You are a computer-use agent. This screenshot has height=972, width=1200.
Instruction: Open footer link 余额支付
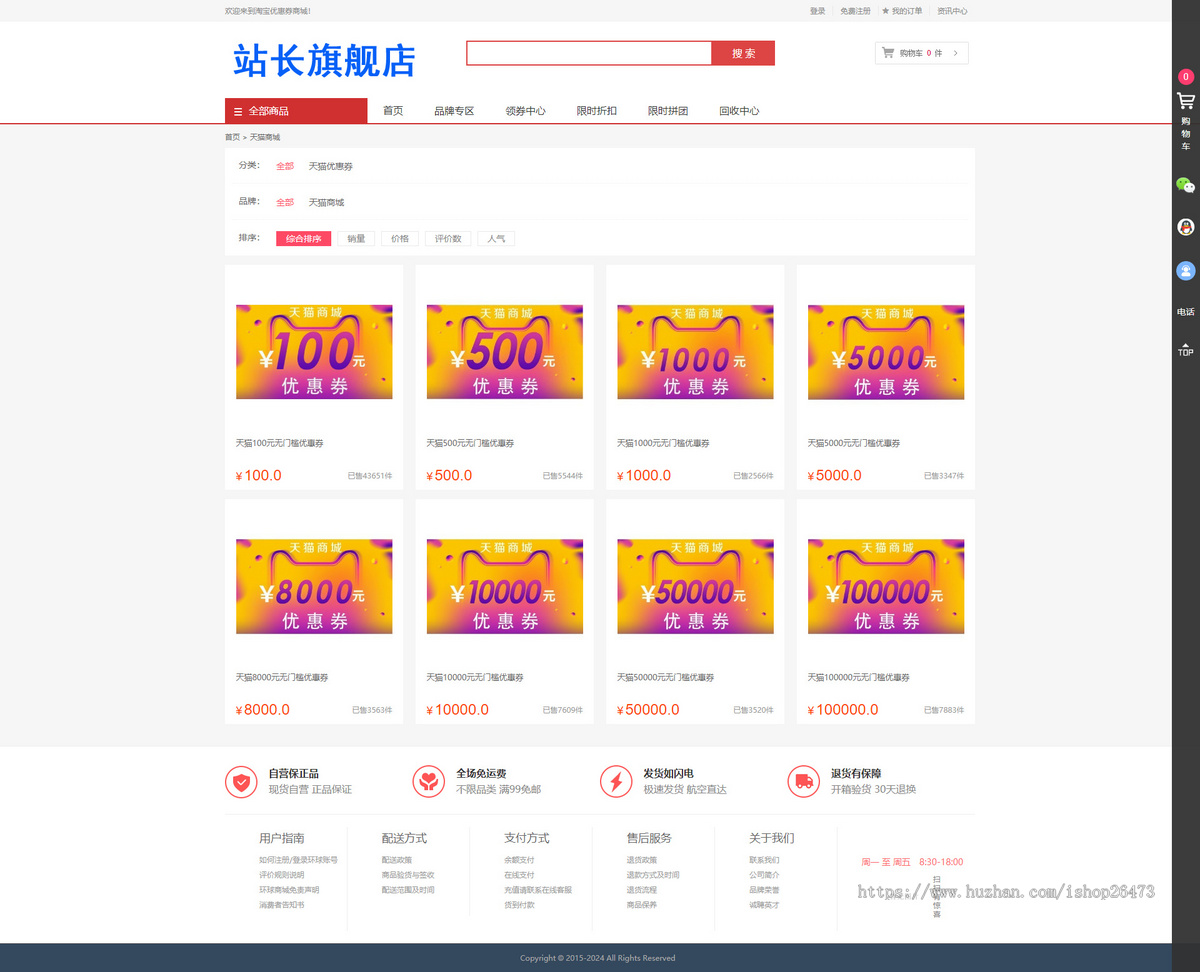pos(519,860)
